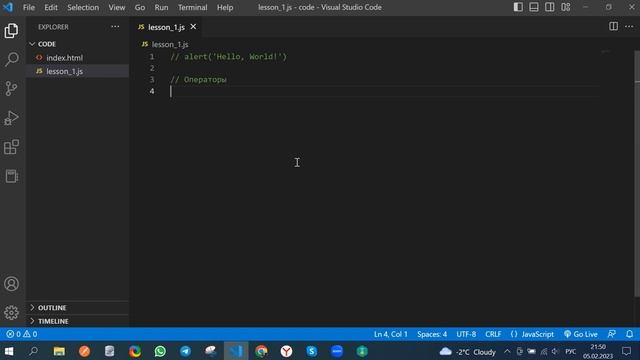Open the Edit menu

point(51,7)
